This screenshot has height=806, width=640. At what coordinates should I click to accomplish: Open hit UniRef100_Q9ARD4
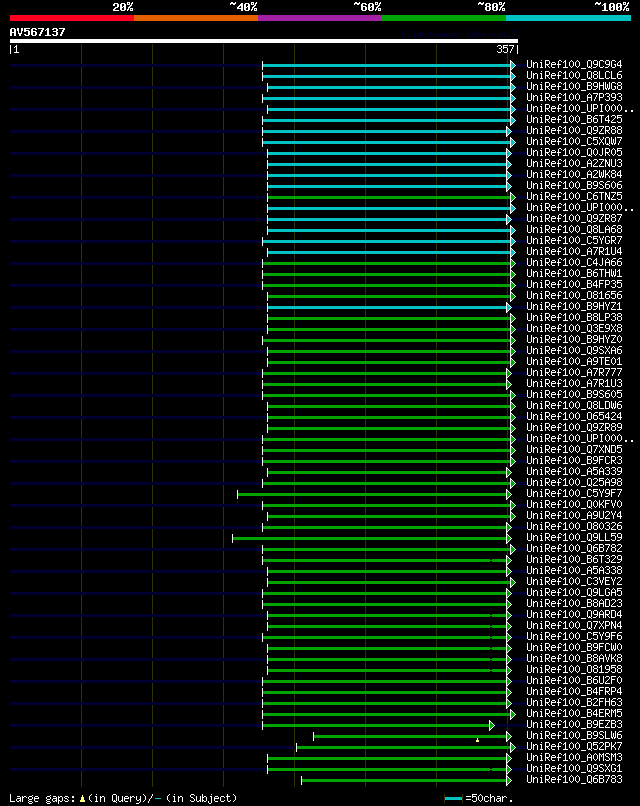[574, 614]
